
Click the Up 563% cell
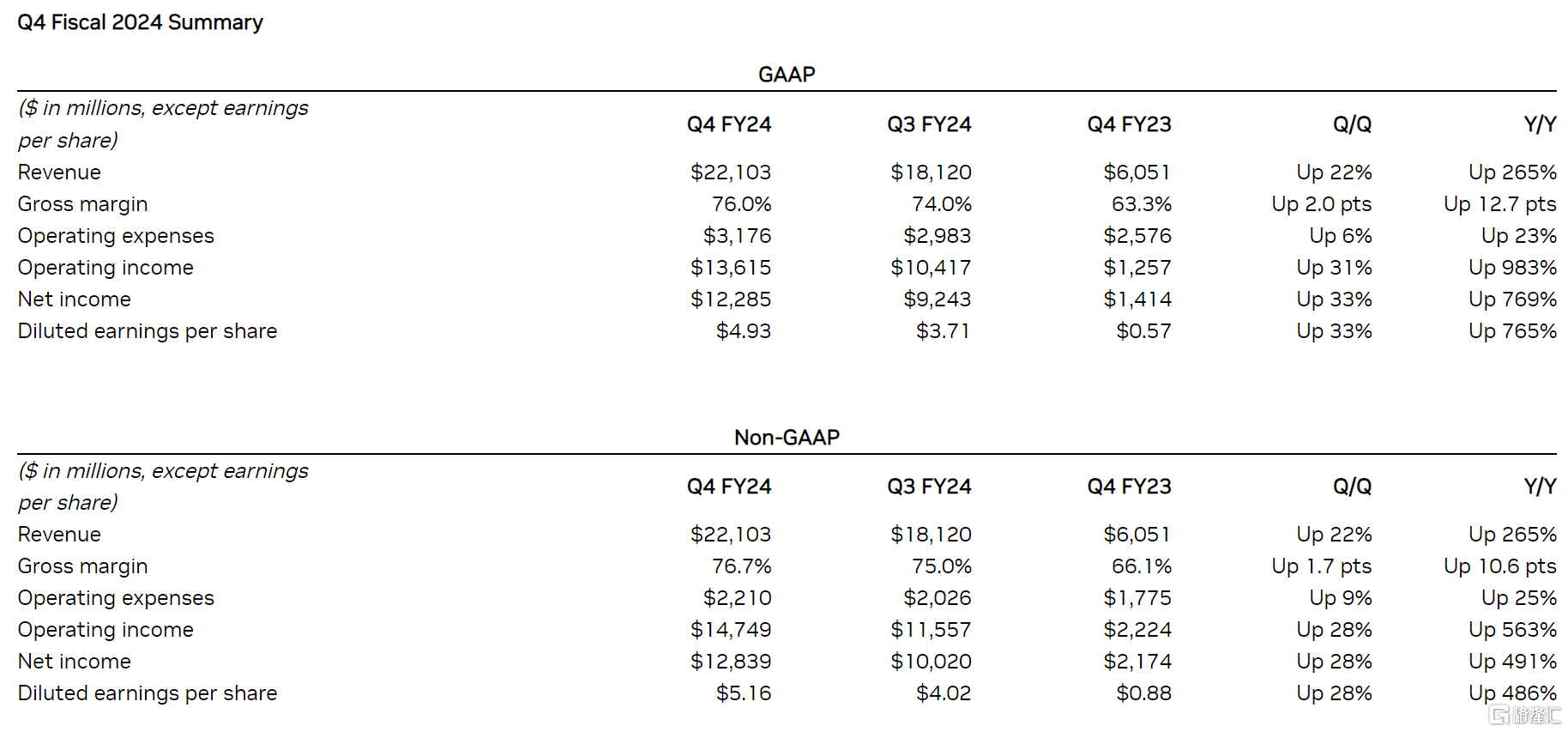point(1511,630)
